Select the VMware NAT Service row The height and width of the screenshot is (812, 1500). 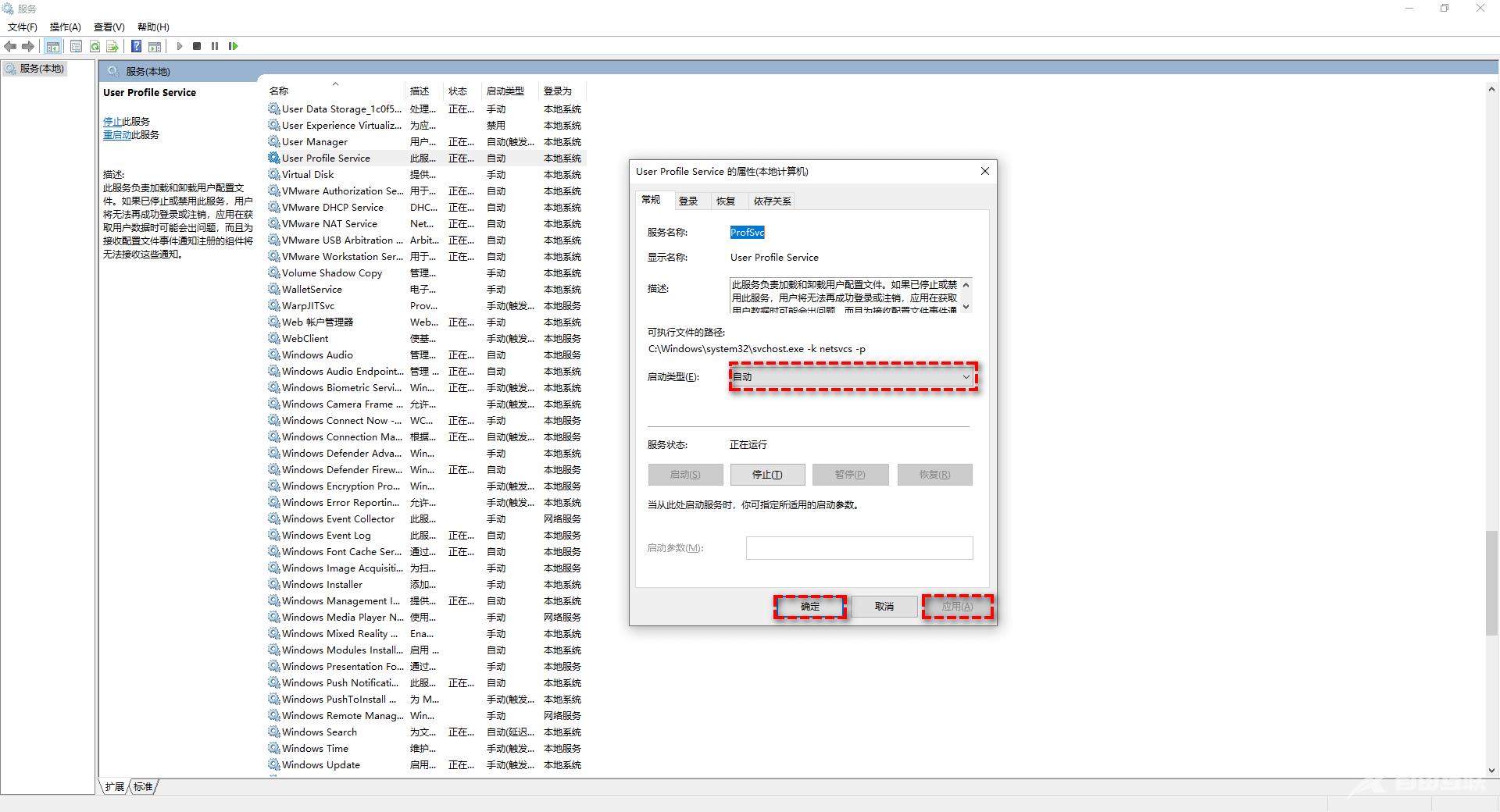[x=426, y=224]
